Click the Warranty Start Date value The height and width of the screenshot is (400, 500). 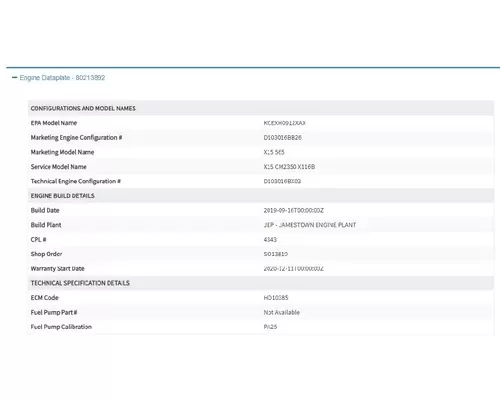293,268
